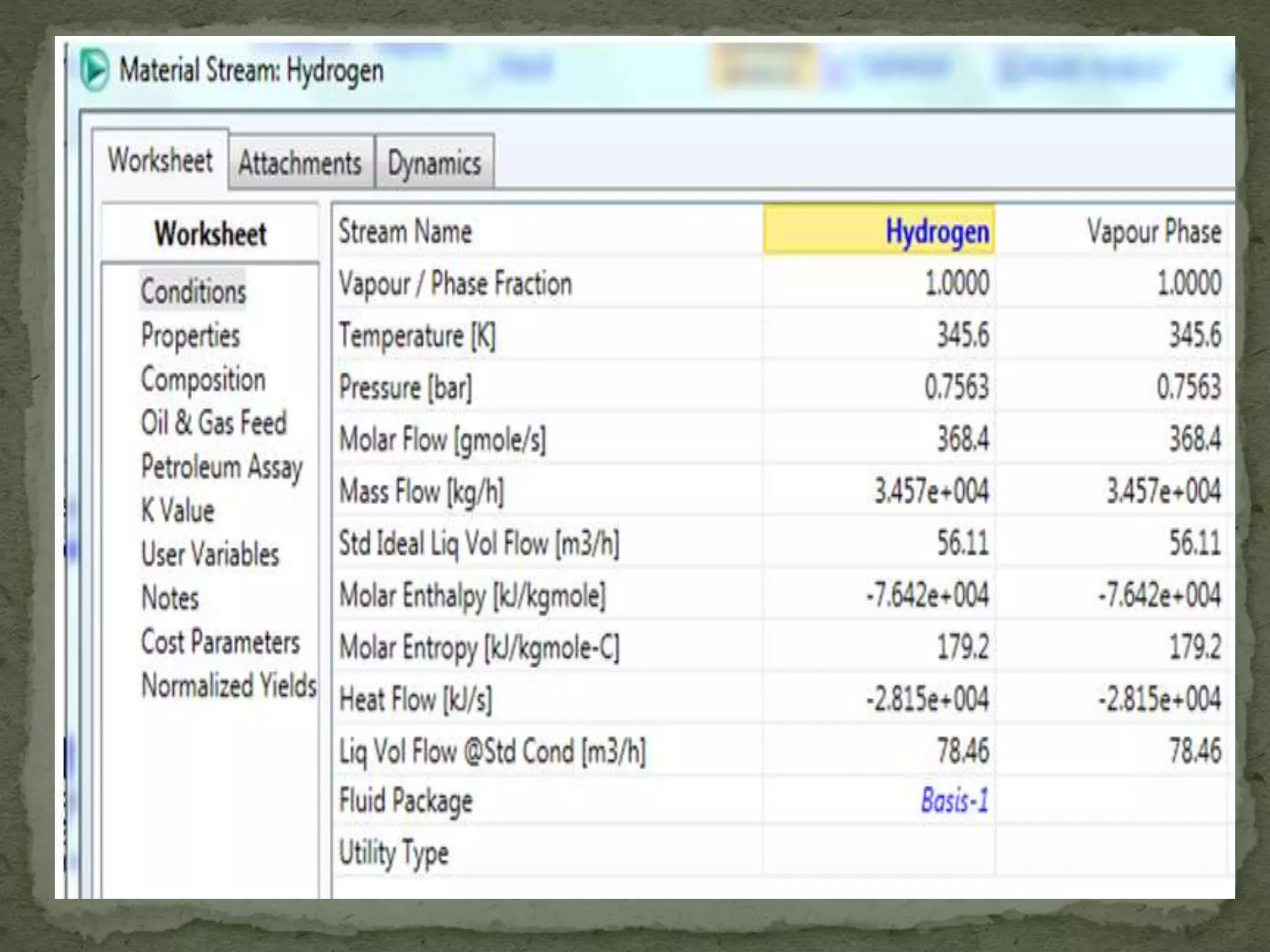
Task: Click Vapour Phase fraction value 1.0000
Action: click(1189, 283)
